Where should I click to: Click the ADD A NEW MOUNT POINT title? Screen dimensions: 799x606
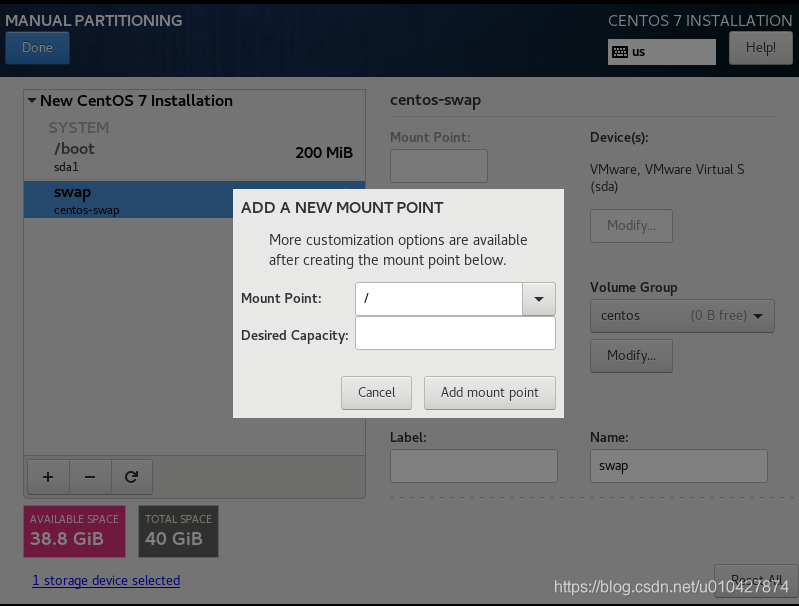coord(342,208)
